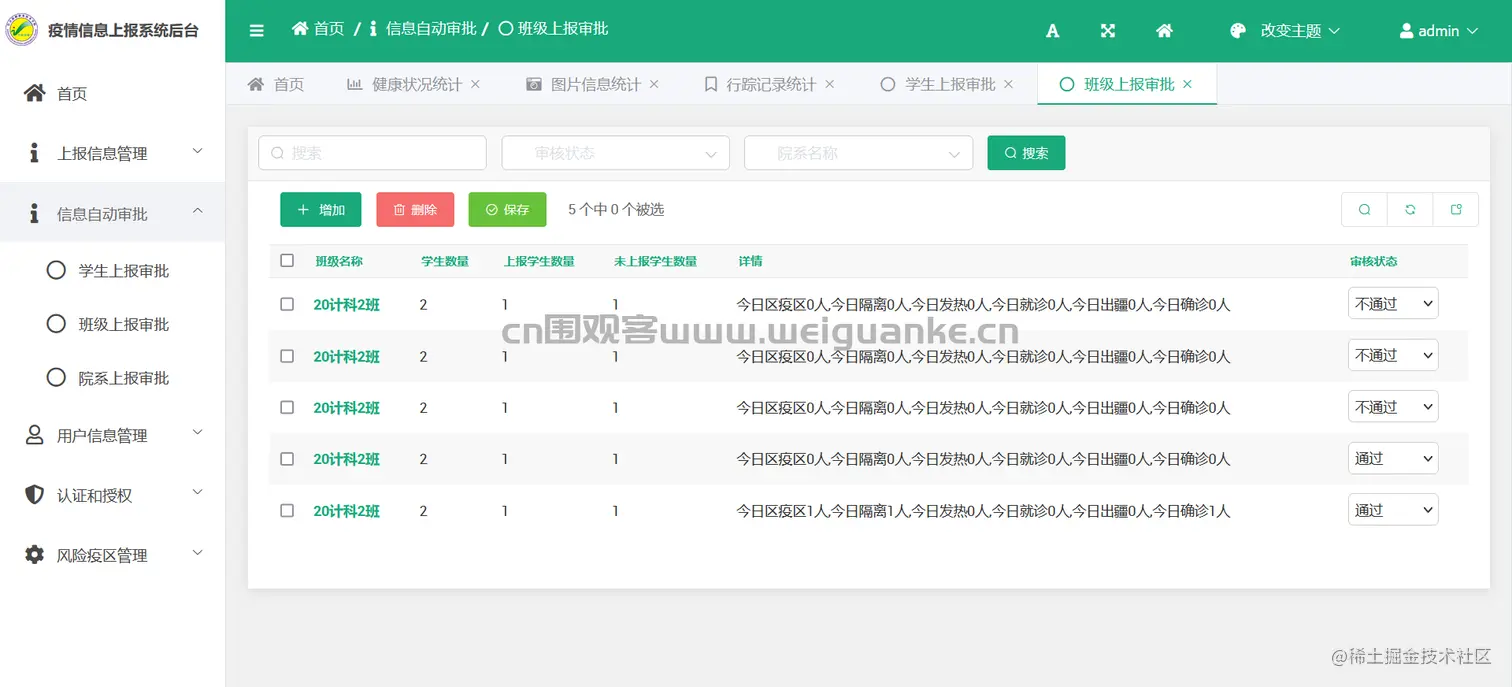The height and width of the screenshot is (687, 1512).
Task: Click the gear icon of 风险疫区管理
Action: pos(34,555)
